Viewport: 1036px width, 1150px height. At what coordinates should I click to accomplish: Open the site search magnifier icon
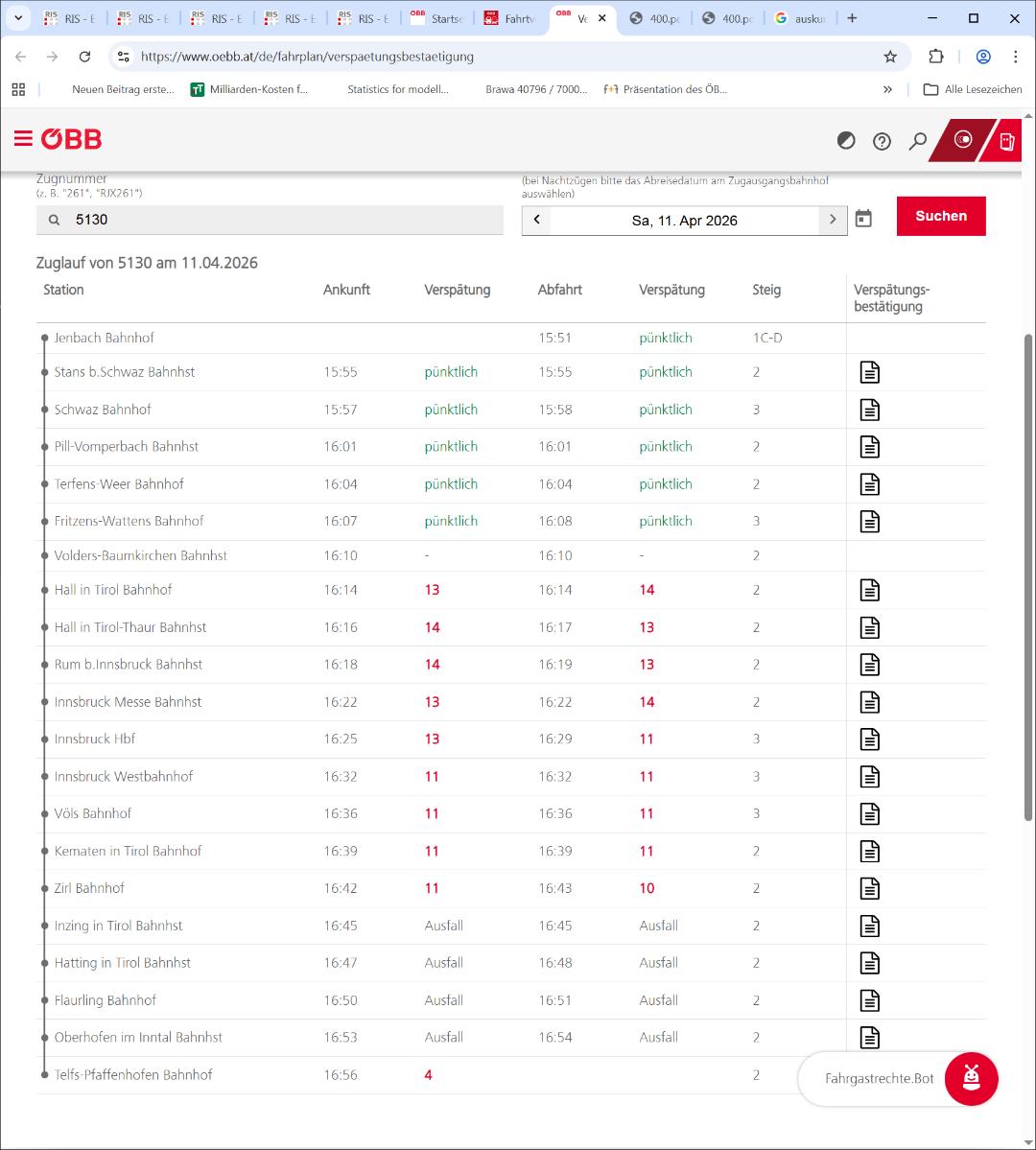(918, 141)
